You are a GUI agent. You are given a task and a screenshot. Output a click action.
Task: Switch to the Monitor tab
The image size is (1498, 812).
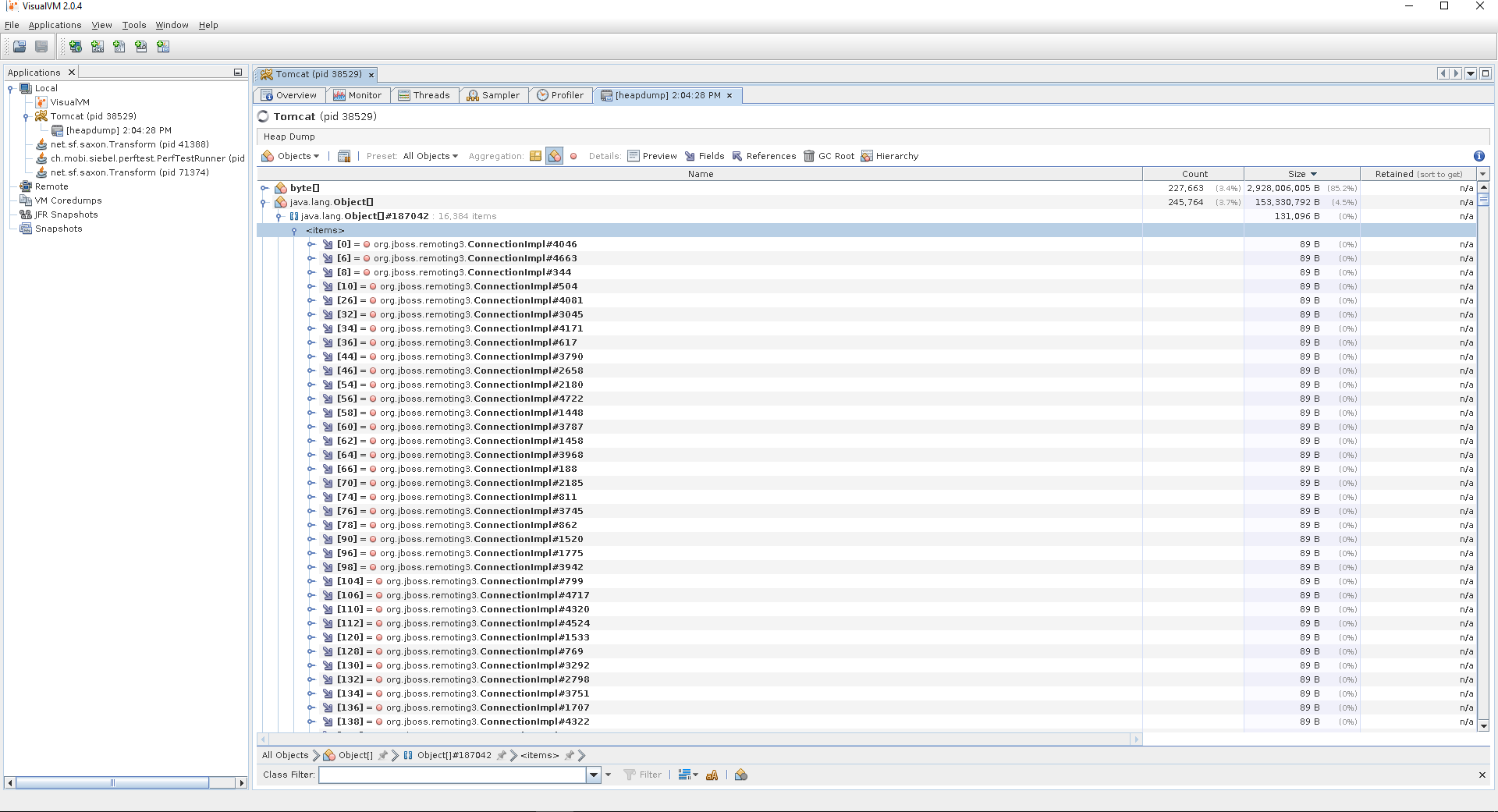[357, 95]
